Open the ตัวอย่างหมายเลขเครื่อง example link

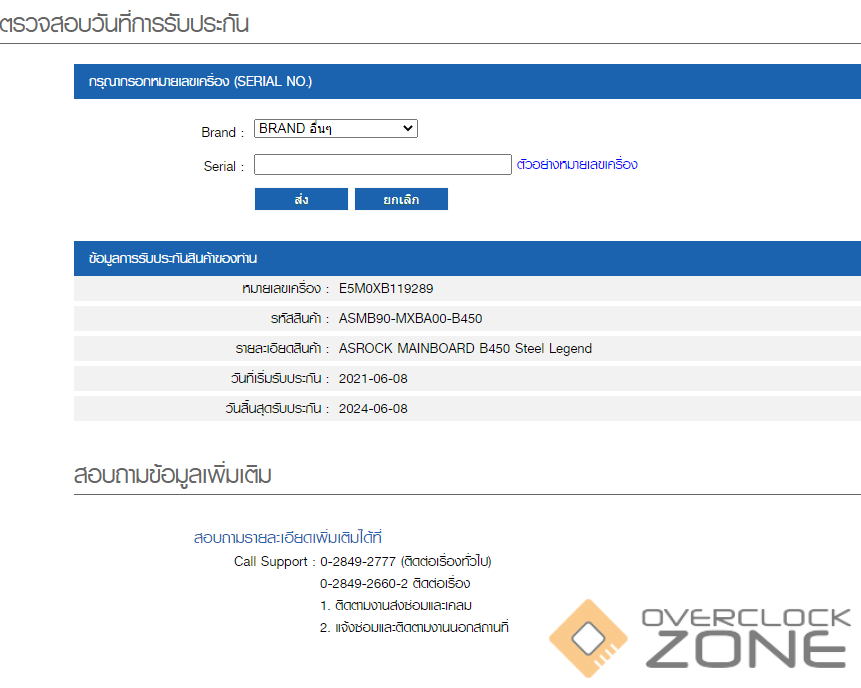577,164
